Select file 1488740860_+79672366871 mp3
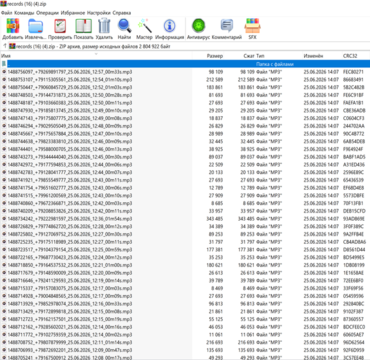This screenshot has width=370, height=360. [70, 203]
